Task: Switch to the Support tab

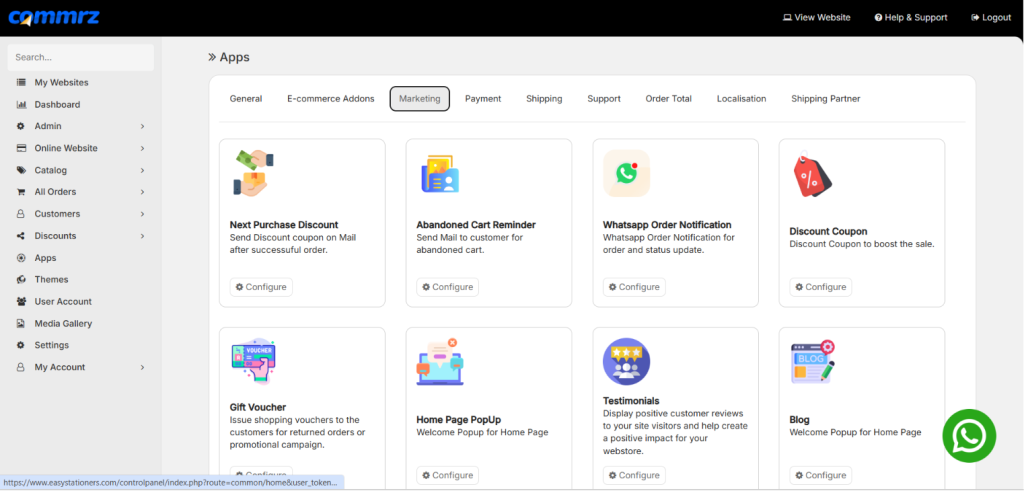Action: tap(604, 99)
